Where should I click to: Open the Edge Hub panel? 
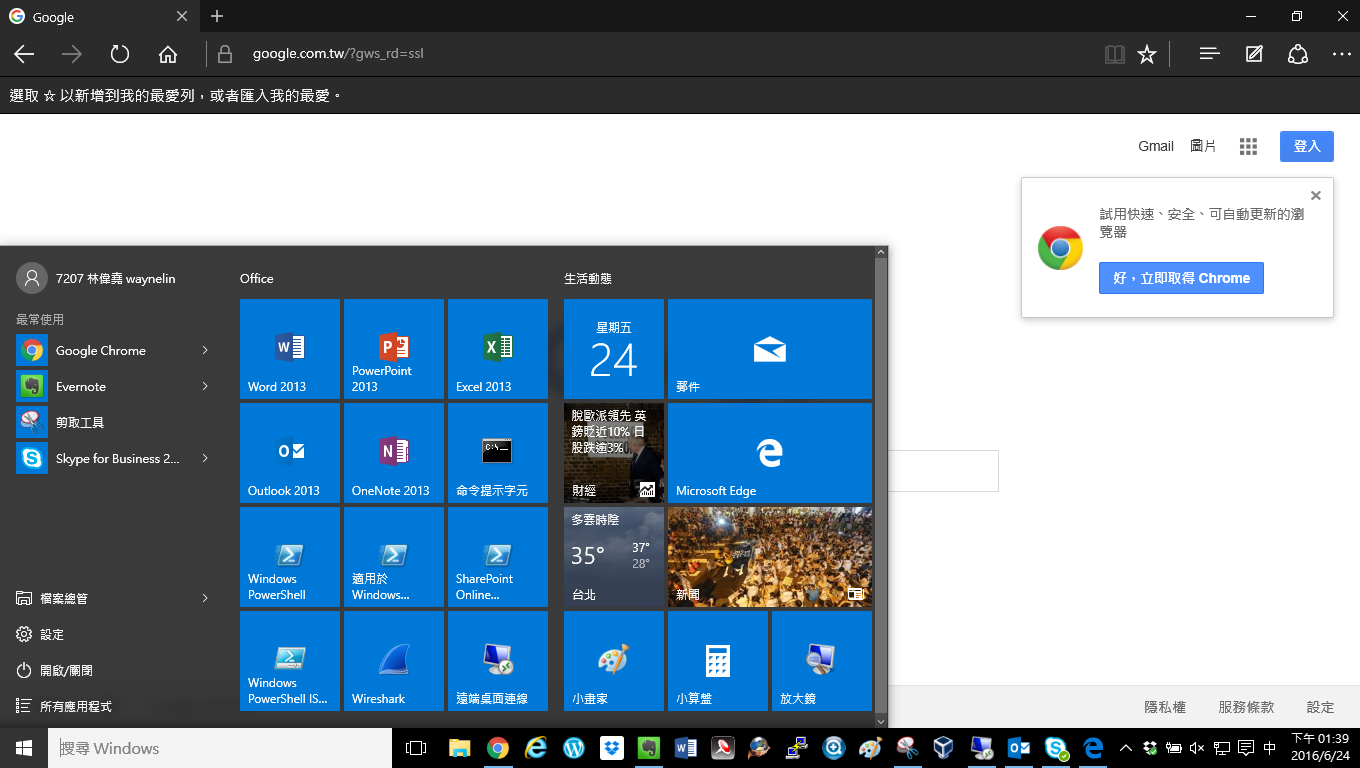pos(1210,54)
